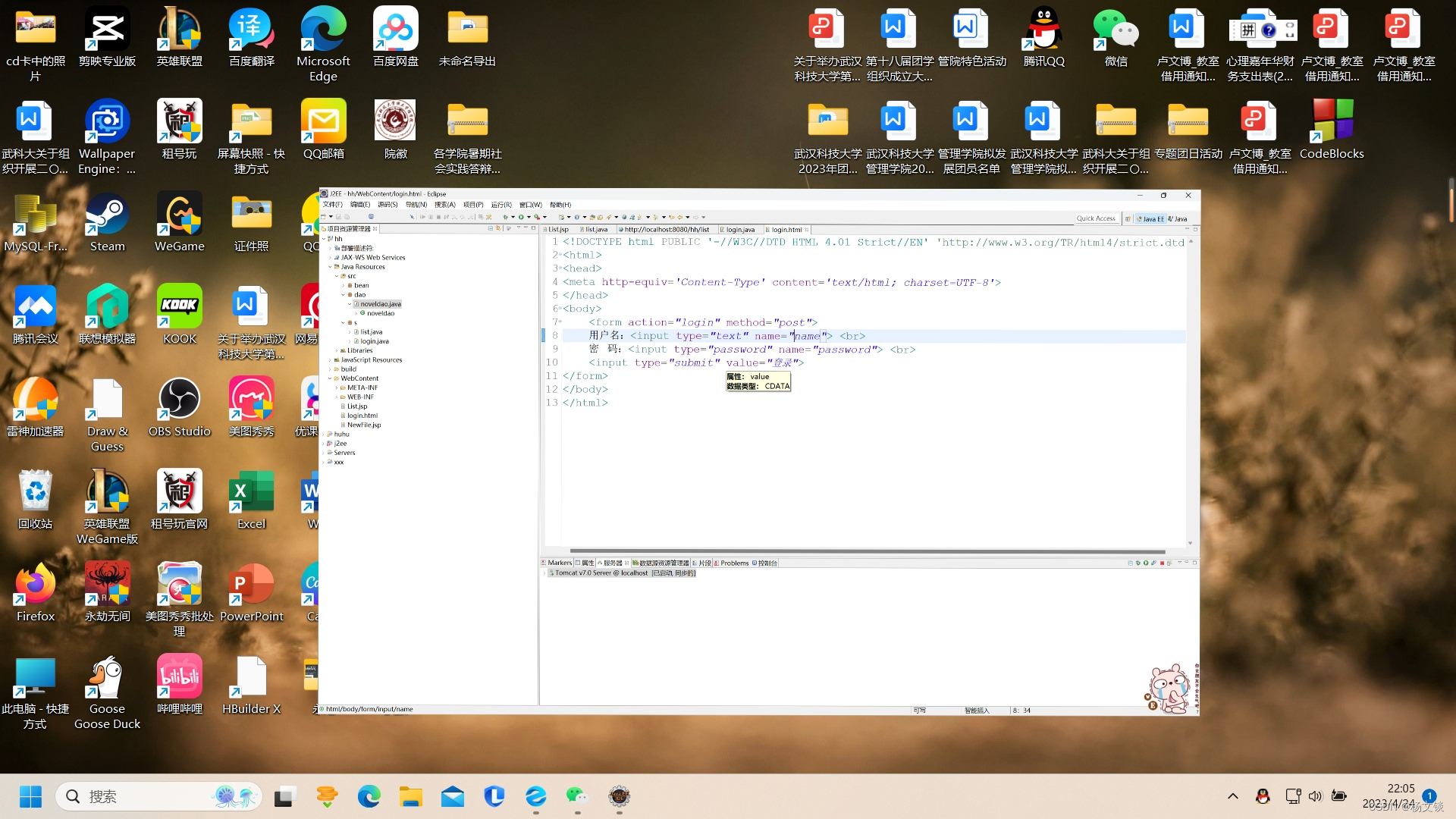Start the Tomcat server with green play icon

tap(1146, 563)
